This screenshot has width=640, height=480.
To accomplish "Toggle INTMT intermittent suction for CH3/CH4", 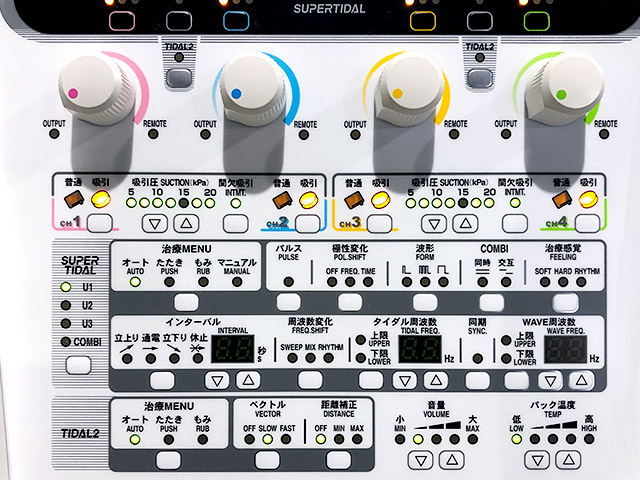I will coord(515,224).
